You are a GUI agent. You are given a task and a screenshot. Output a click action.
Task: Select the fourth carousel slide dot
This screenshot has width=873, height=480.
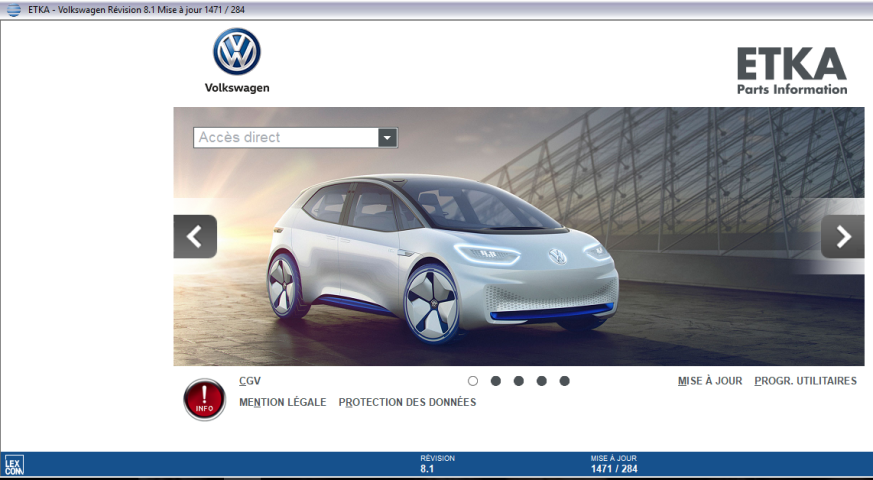(541, 381)
